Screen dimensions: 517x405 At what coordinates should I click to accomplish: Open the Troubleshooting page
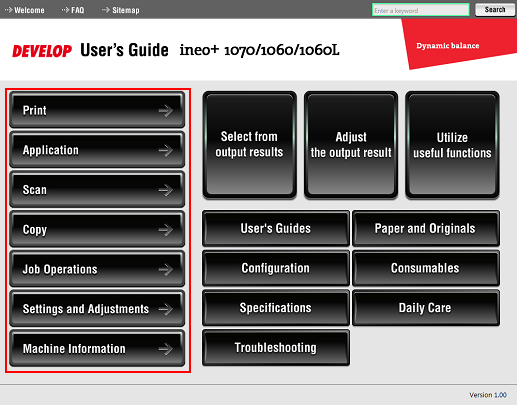point(276,347)
